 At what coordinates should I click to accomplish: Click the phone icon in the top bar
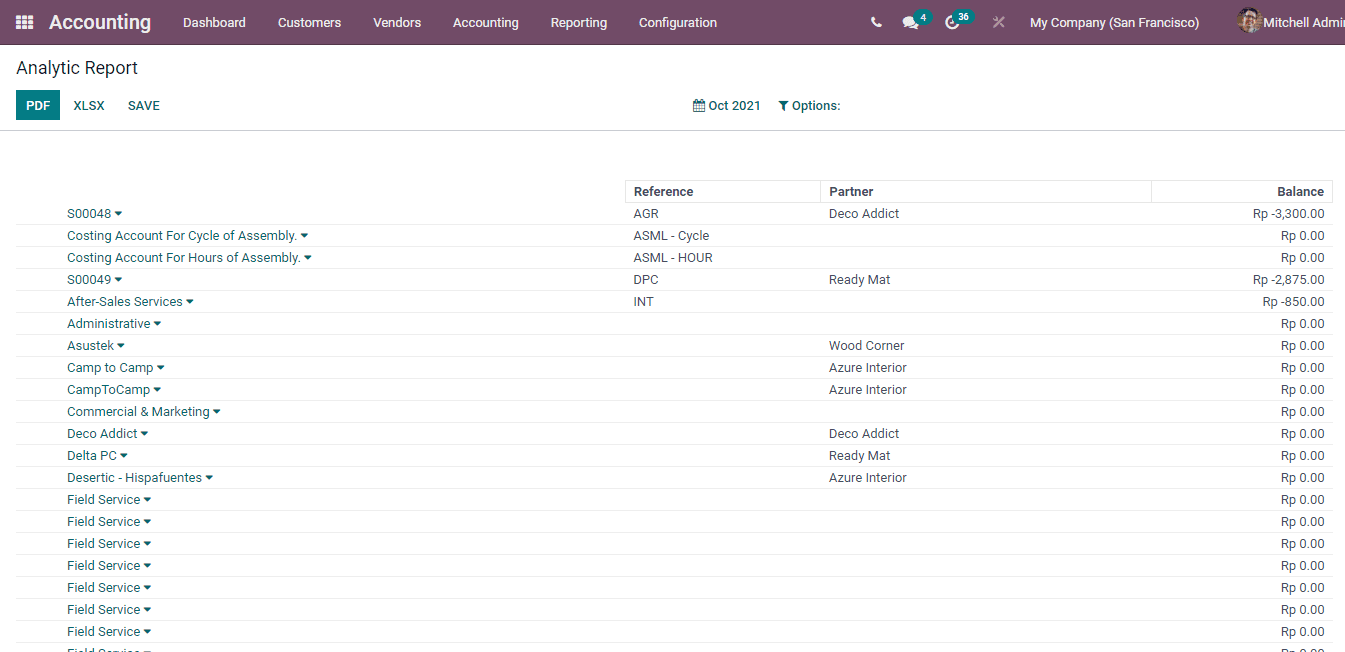coord(875,21)
